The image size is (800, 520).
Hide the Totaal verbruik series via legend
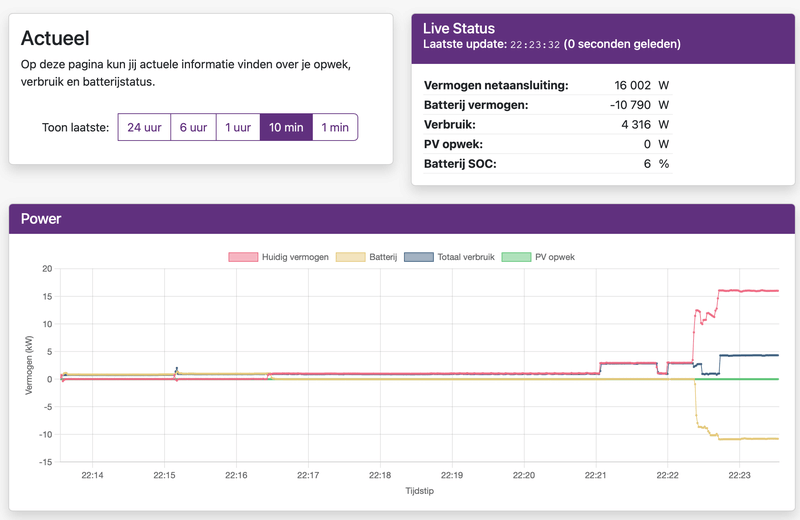pos(418,257)
